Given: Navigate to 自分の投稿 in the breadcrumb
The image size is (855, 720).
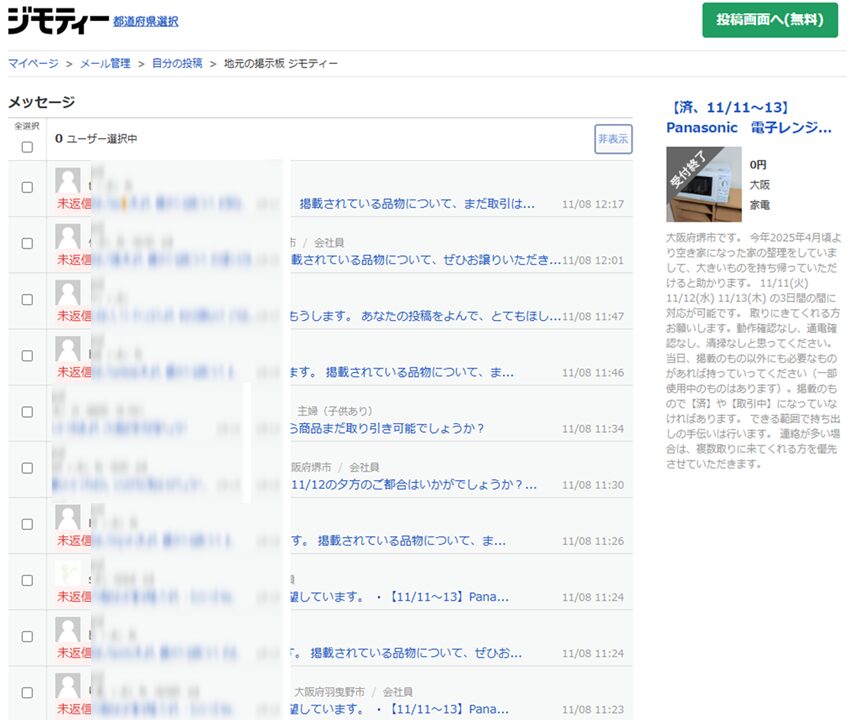Looking at the screenshot, I should [177, 63].
